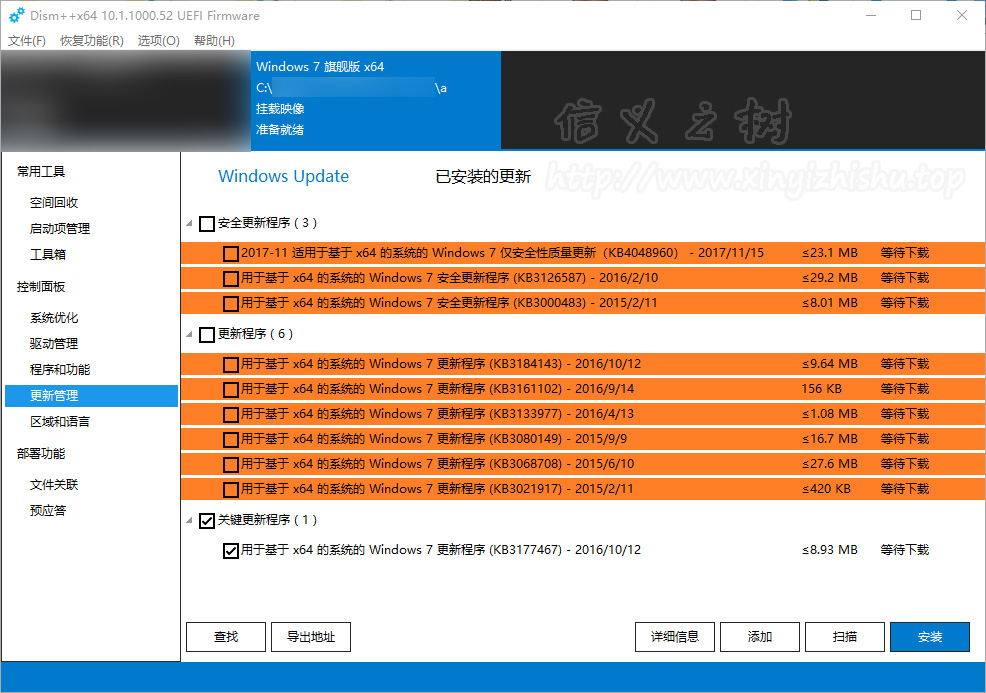Click the Dism++ gear icon in title bar
986x693 pixels.
point(16,15)
